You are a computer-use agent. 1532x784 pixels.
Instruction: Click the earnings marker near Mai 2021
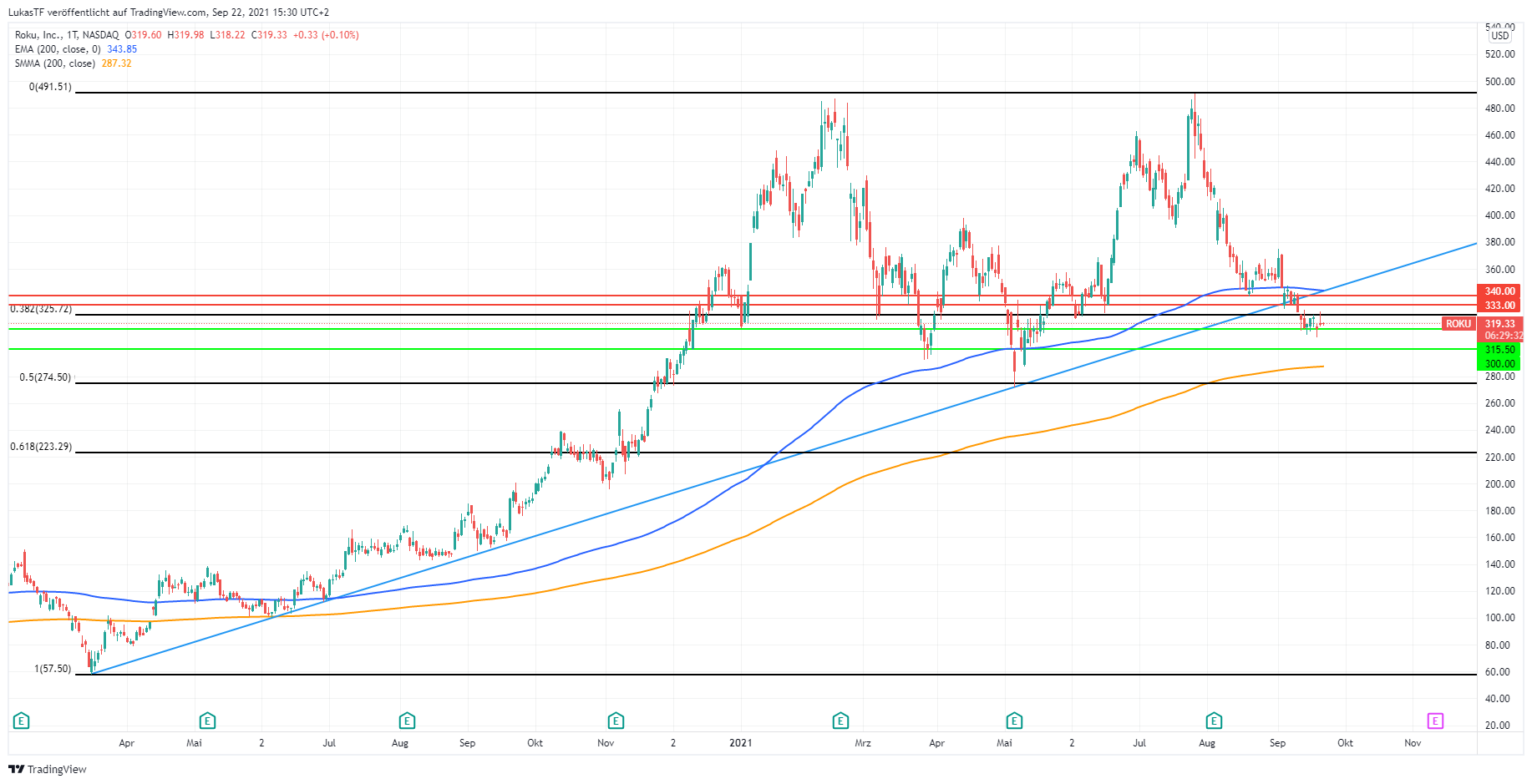tap(1013, 721)
